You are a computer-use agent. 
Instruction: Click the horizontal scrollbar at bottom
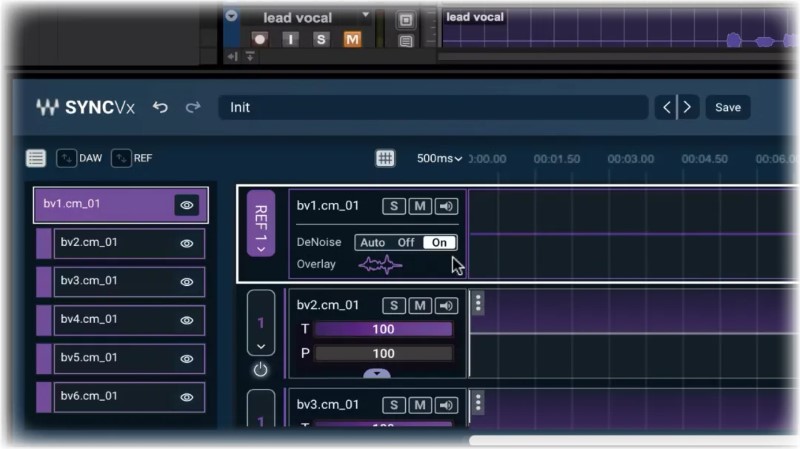[x=633, y=440]
